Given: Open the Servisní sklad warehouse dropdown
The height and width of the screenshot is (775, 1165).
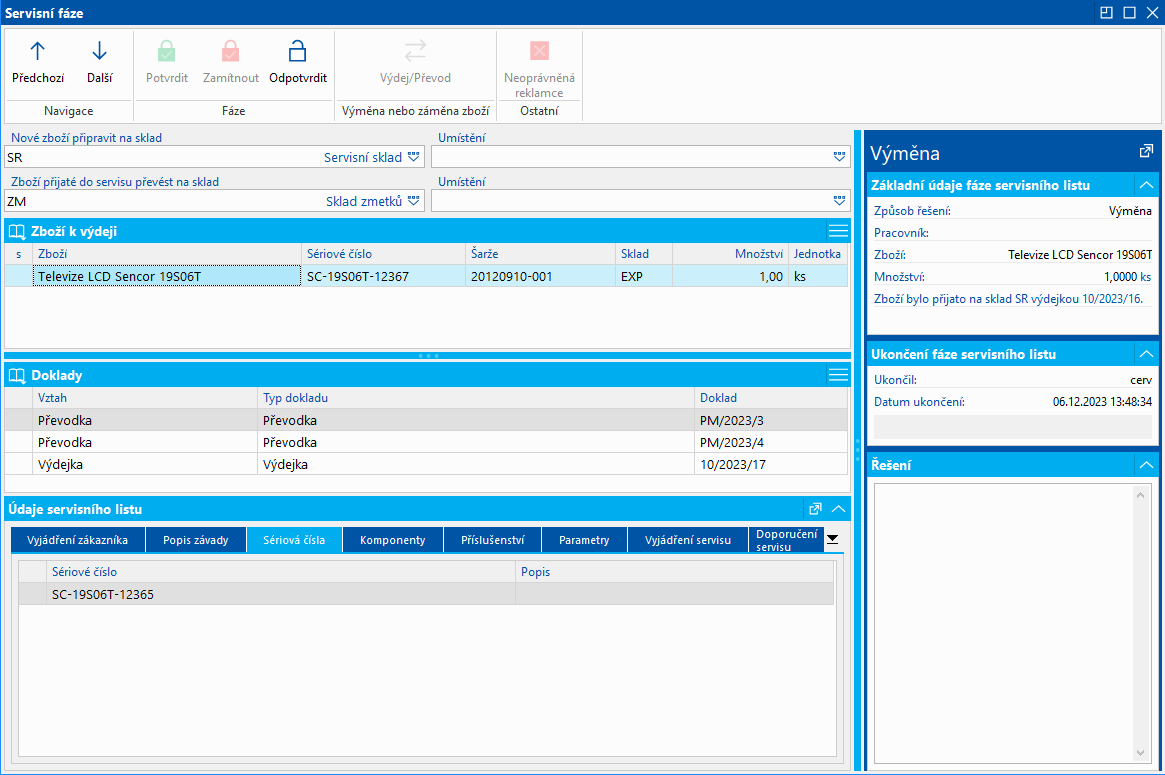Looking at the screenshot, I should click(x=413, y=157).
